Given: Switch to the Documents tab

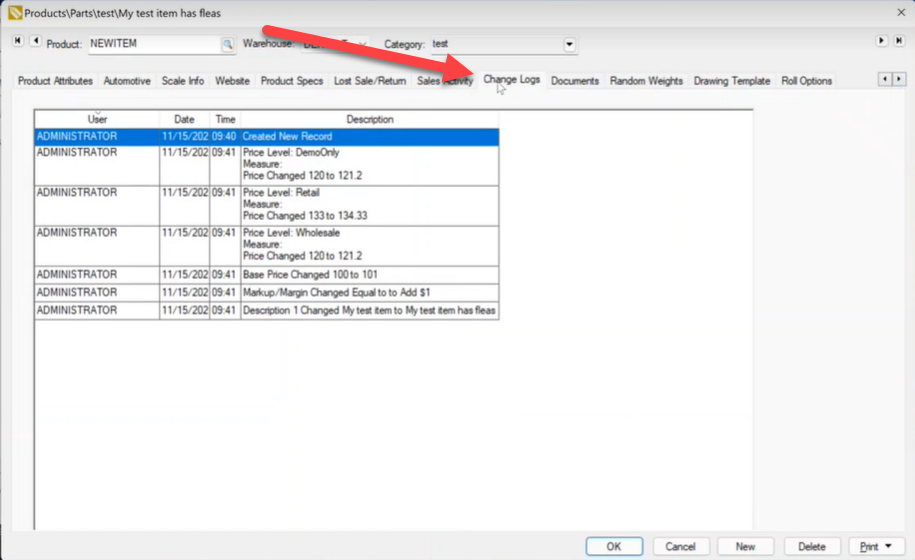Looking at the screenshot, I should 574,81.
